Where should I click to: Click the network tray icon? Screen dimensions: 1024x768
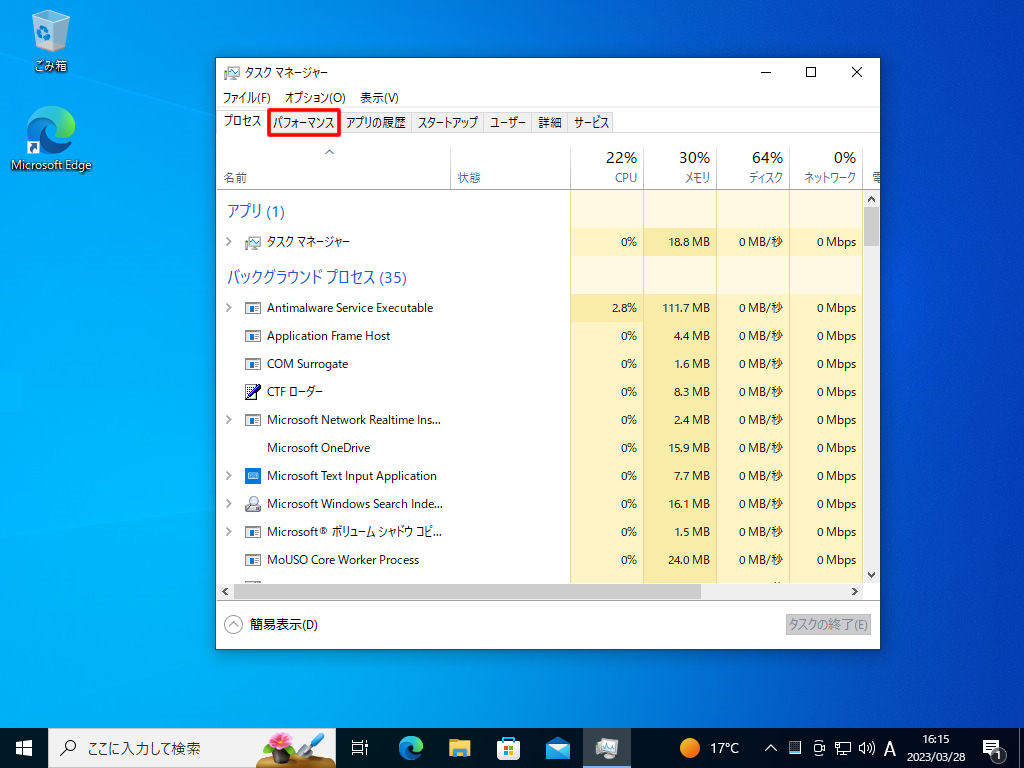[842, 748]
